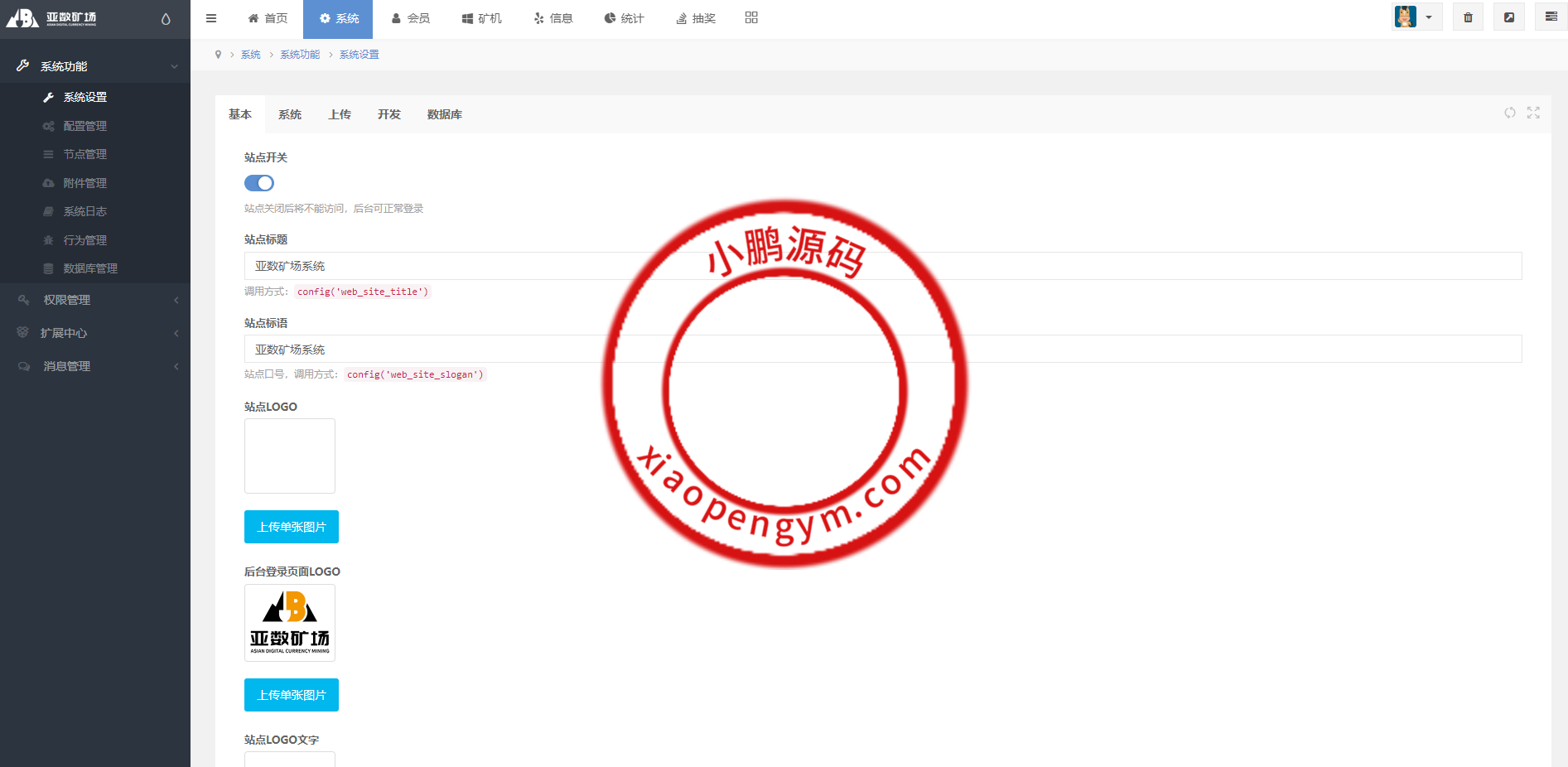Screen dimensions: 1568x767
Task: Open 会员 in the top navigation
Action: [x=411, y=18]
